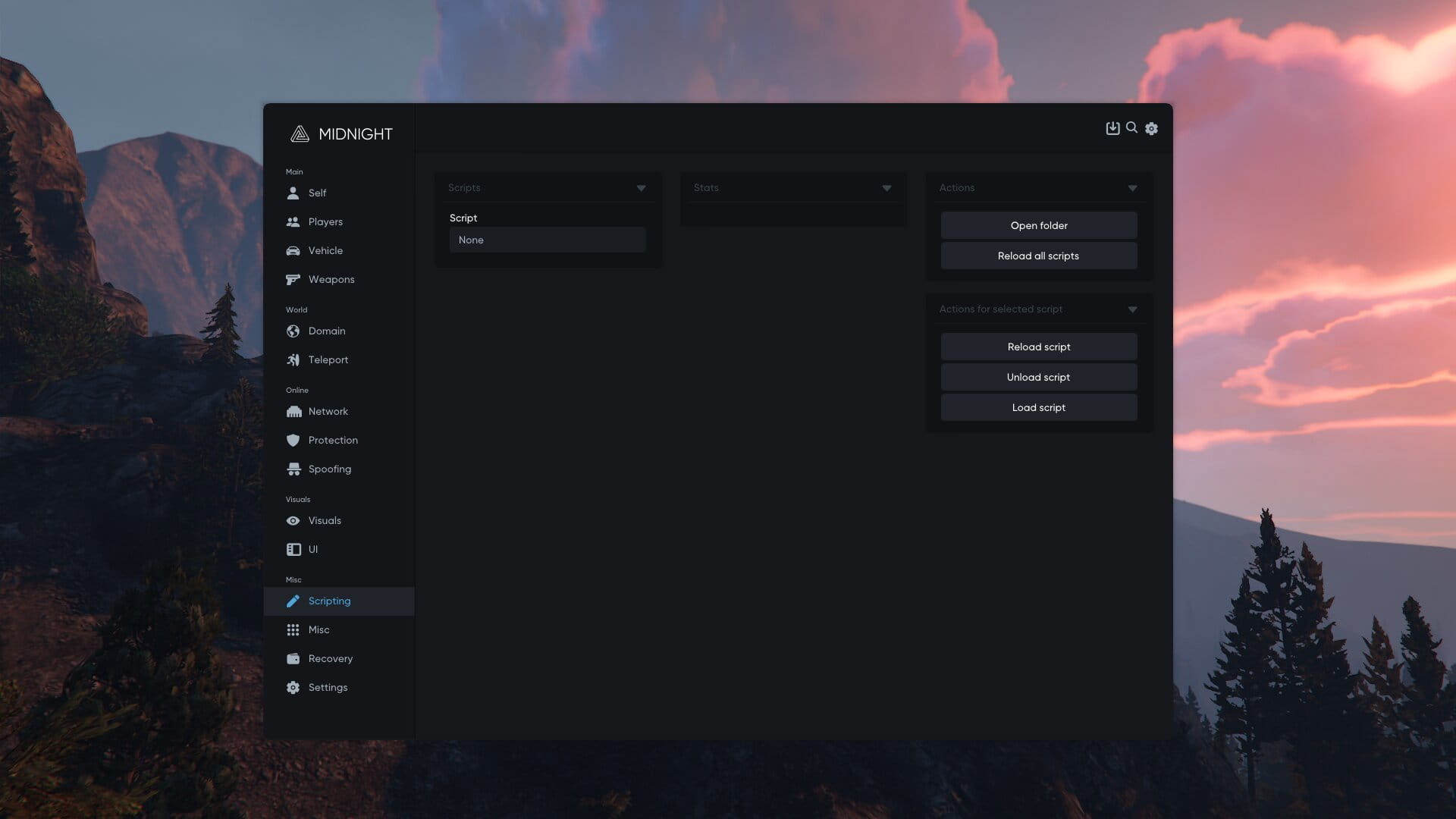The width and height of the screenshot is (1456, 819).
Task: Click the Midnight triangle logo
Action: 300,134
